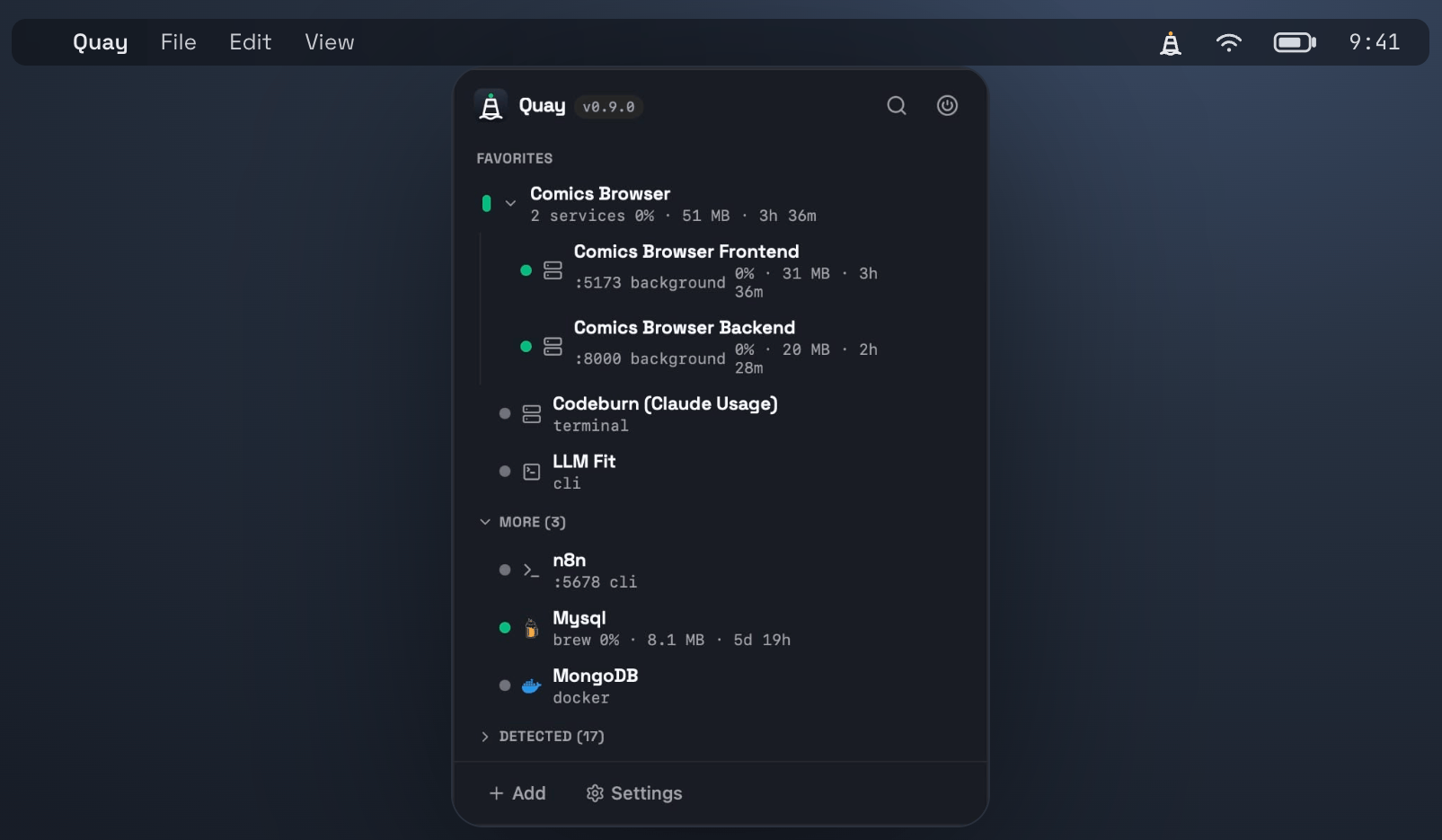Select the MongoDB title
The image size is (1442, 840).
(595, 676)
